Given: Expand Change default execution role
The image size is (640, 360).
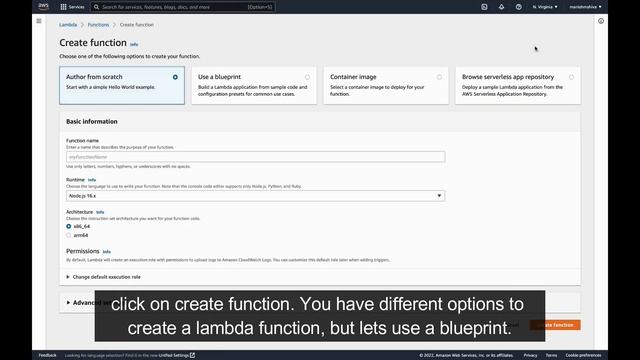Looking at the screenshot, I should (x=103, y=277).
